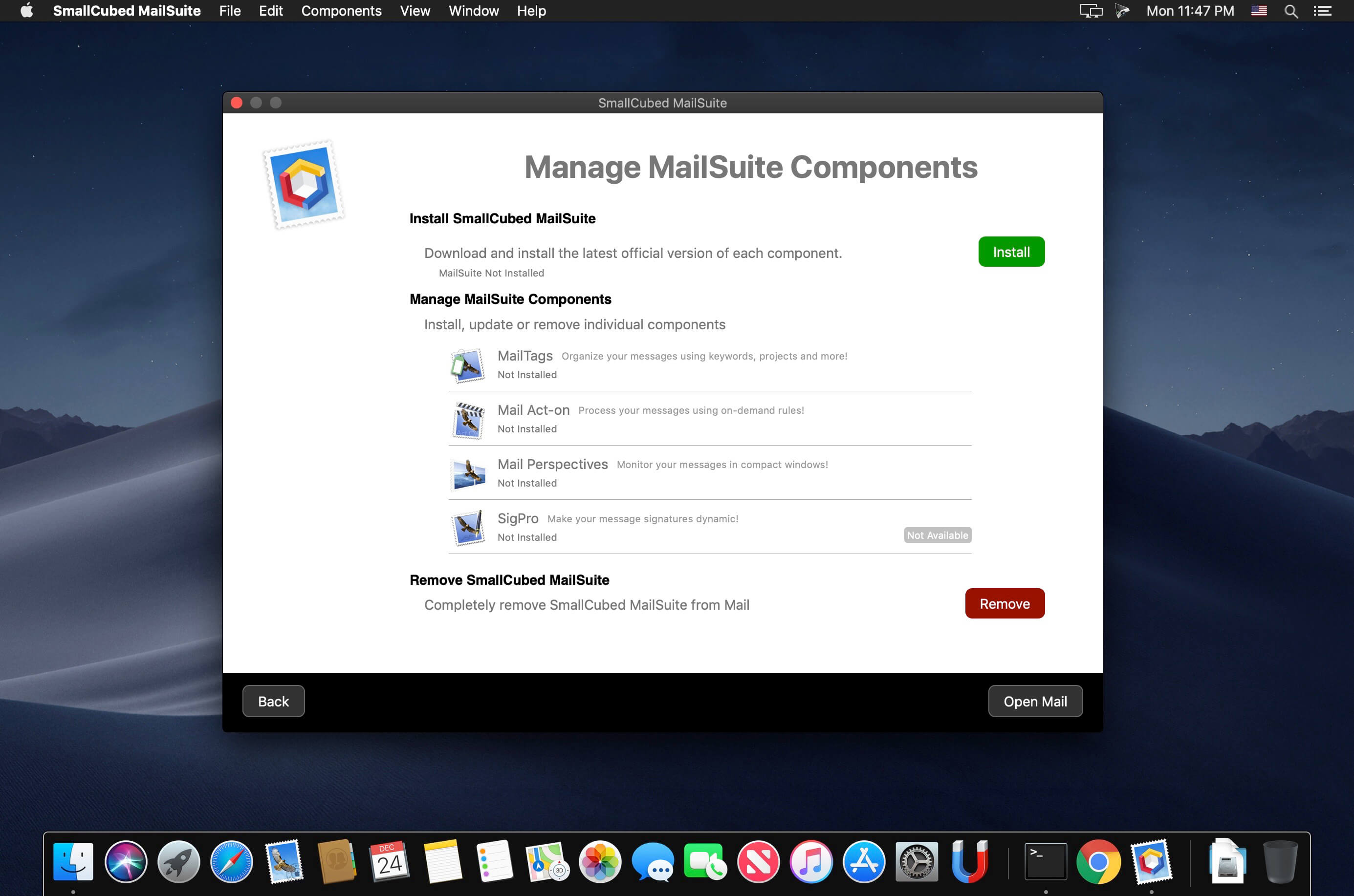Open Mail eagle stamp icon in dock

click(x=284, y=862)
